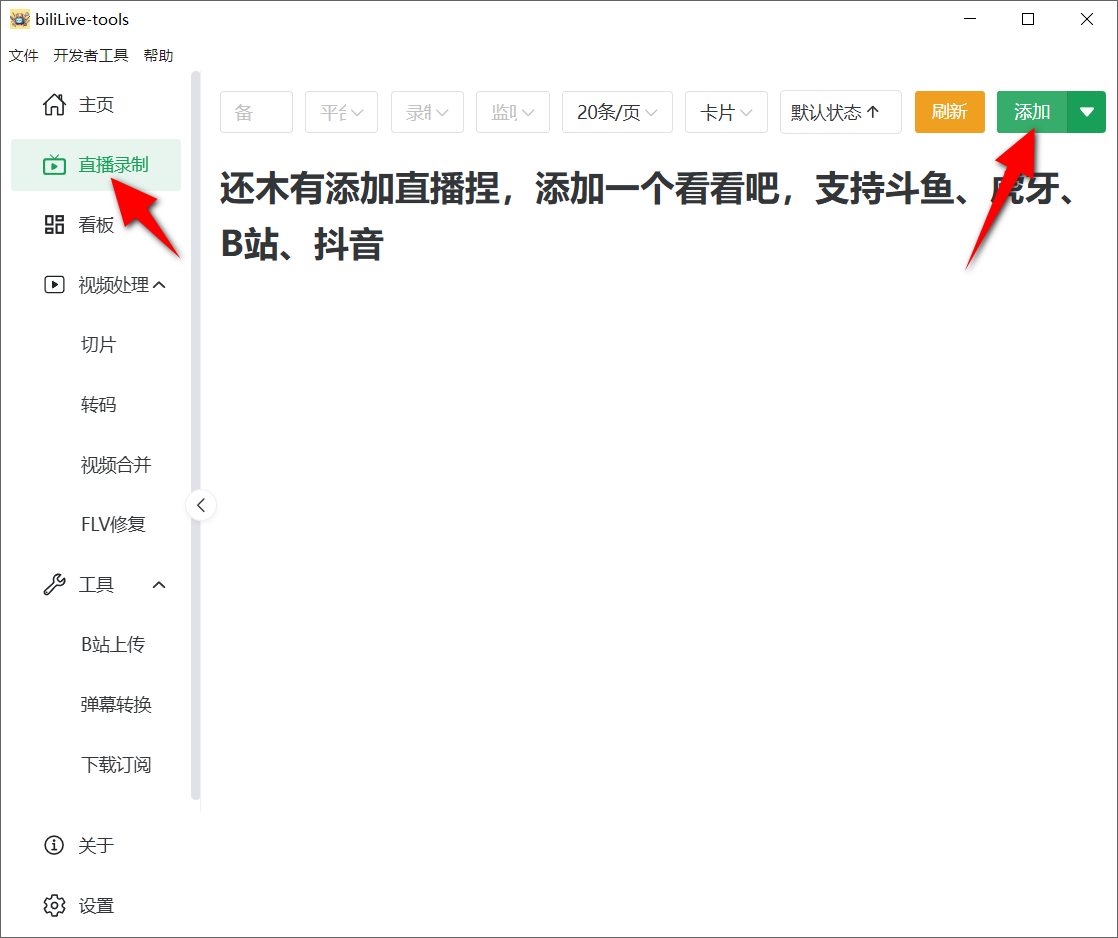The width and height of the screenshot is (1118, 938).
Task: Open the 视频处理 video processing icon
Action: coord(54,284)
